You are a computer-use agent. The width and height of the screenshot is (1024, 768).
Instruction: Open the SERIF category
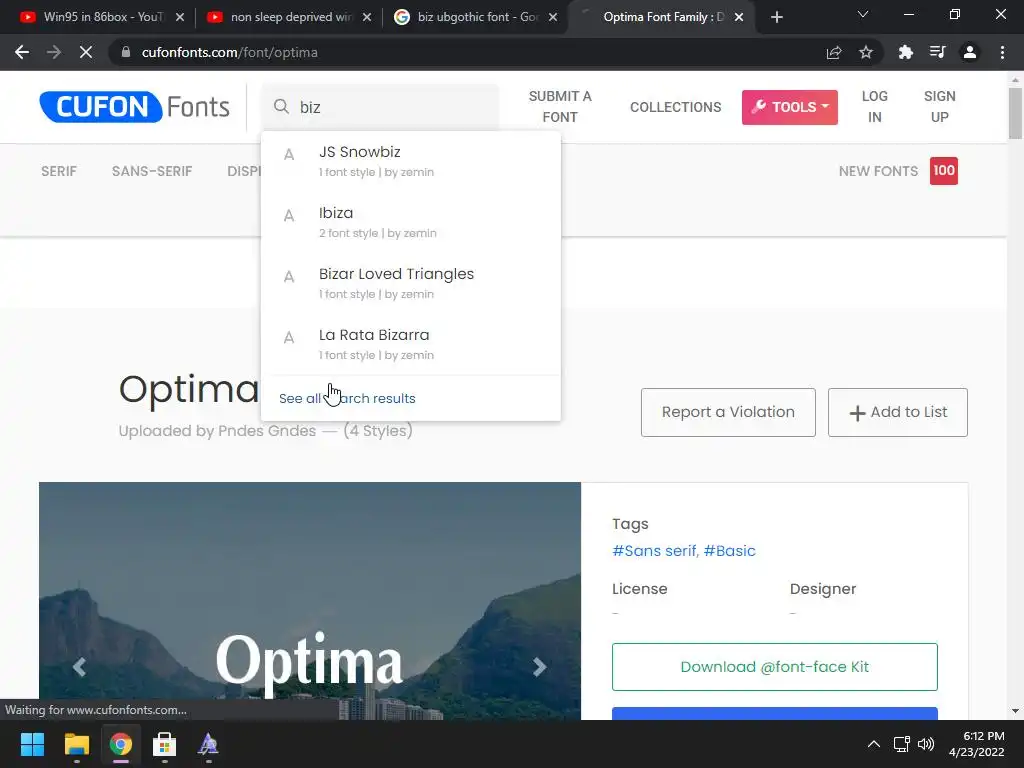[59, 171]
